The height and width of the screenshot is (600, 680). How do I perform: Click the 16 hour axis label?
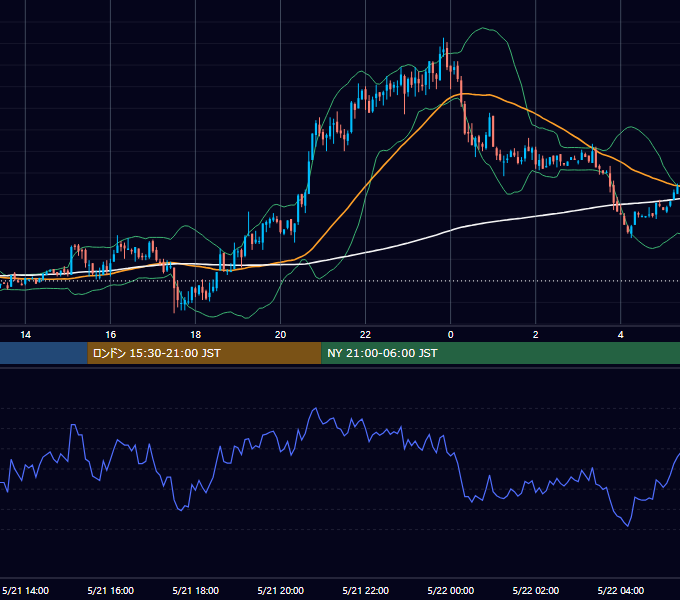(x=111, y=335)
